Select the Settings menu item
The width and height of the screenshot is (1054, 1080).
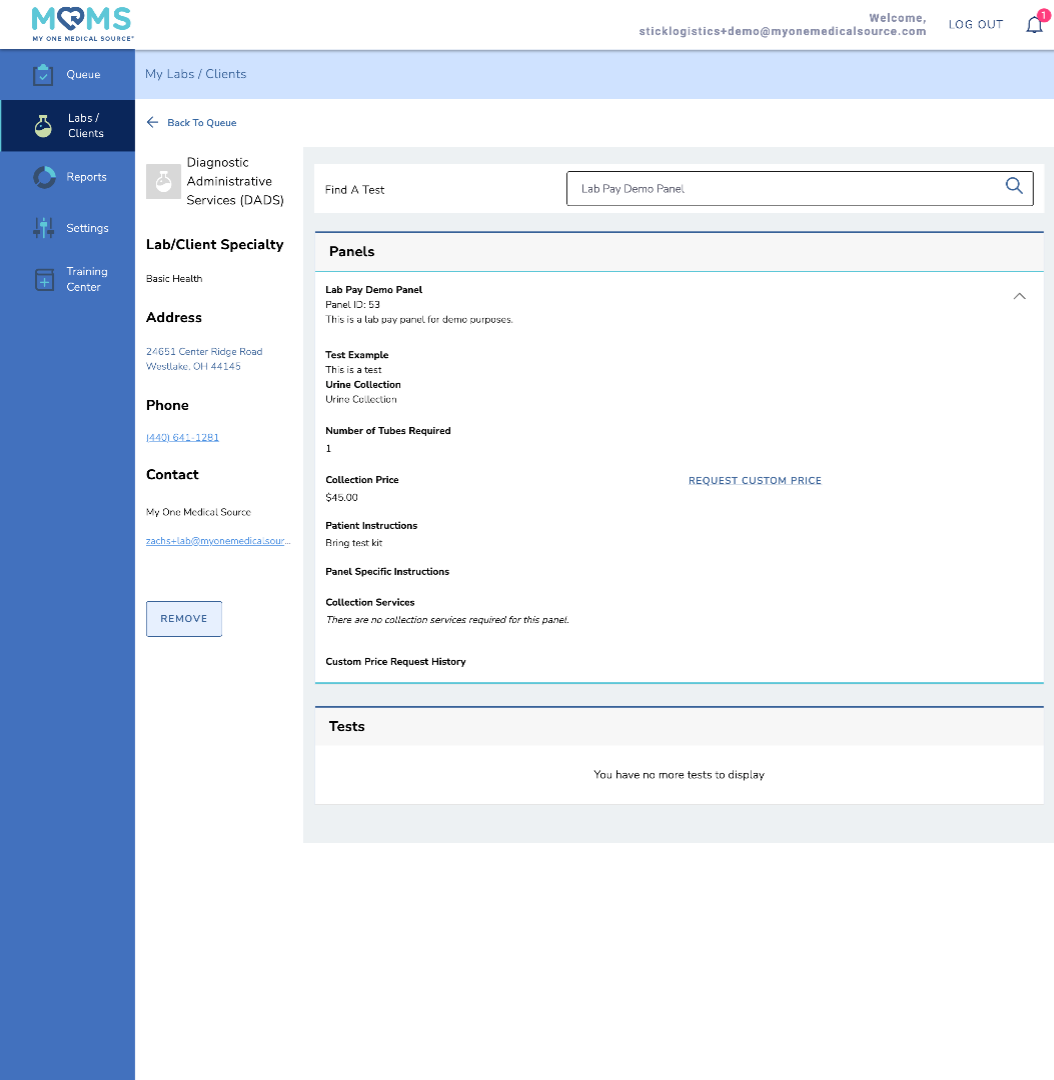click(87, 228)
